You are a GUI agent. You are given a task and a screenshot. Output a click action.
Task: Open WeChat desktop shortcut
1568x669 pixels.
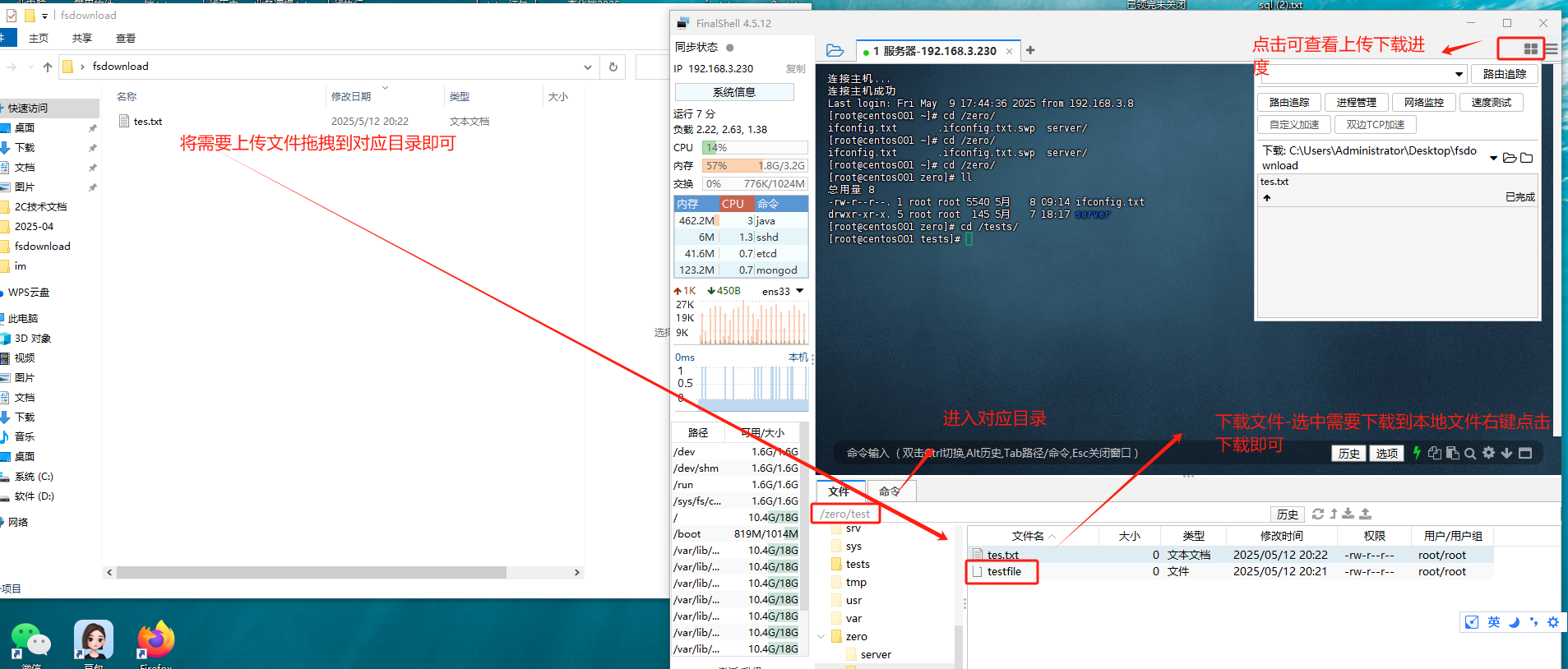point(31,640)
